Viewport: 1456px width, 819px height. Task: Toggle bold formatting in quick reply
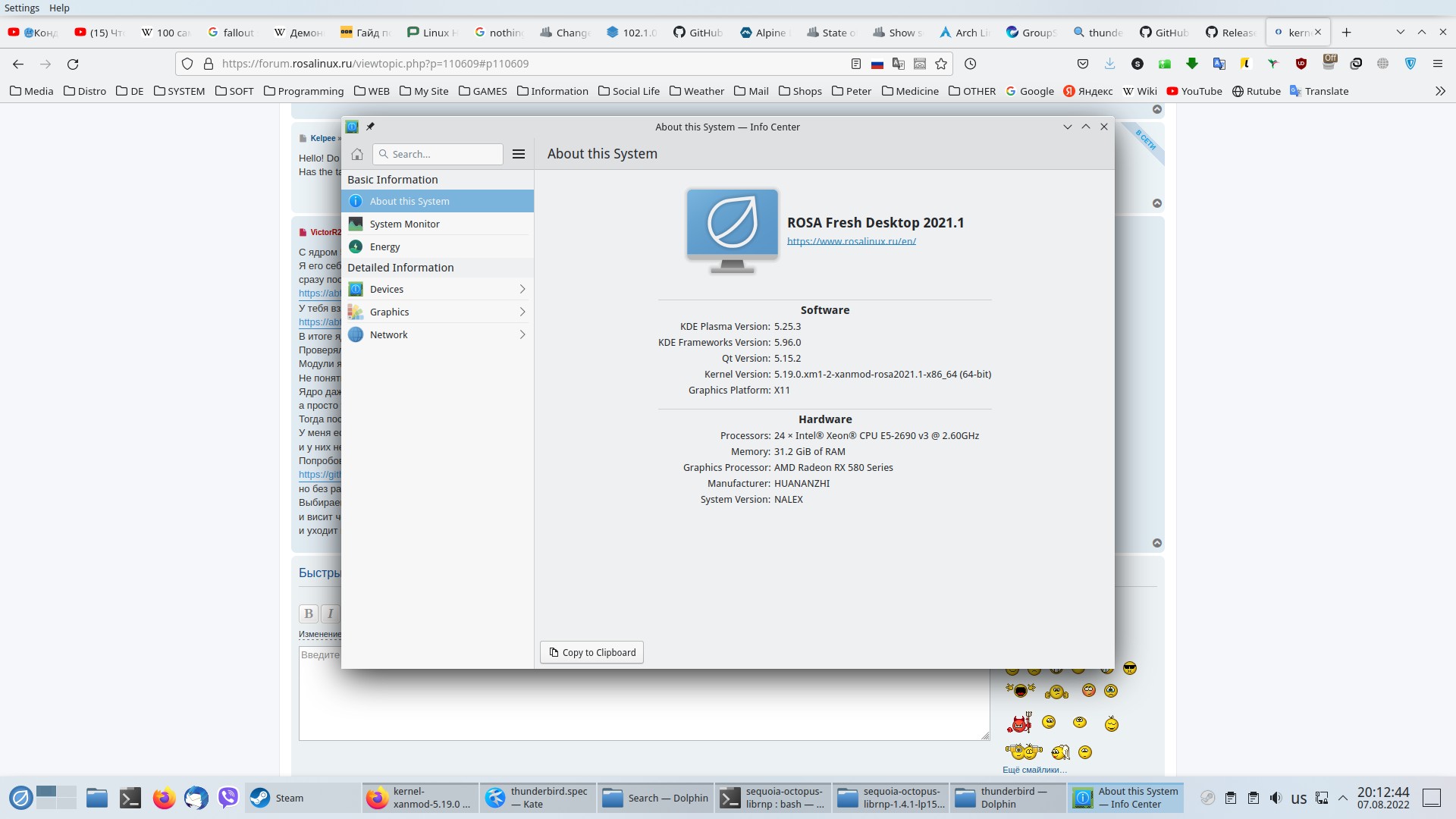point(308,613)
